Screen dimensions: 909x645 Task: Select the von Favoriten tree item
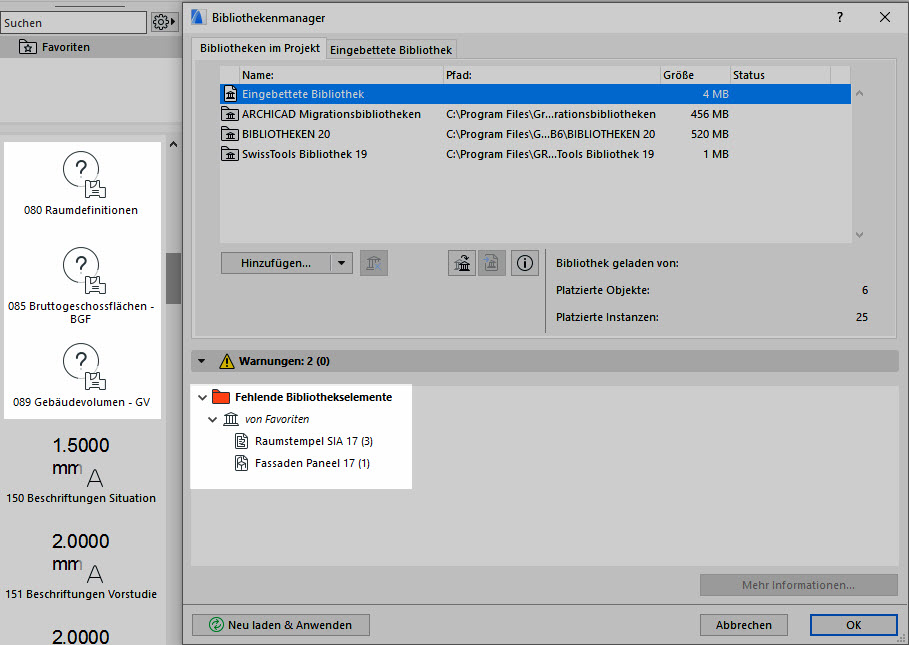tap(277, 419)
